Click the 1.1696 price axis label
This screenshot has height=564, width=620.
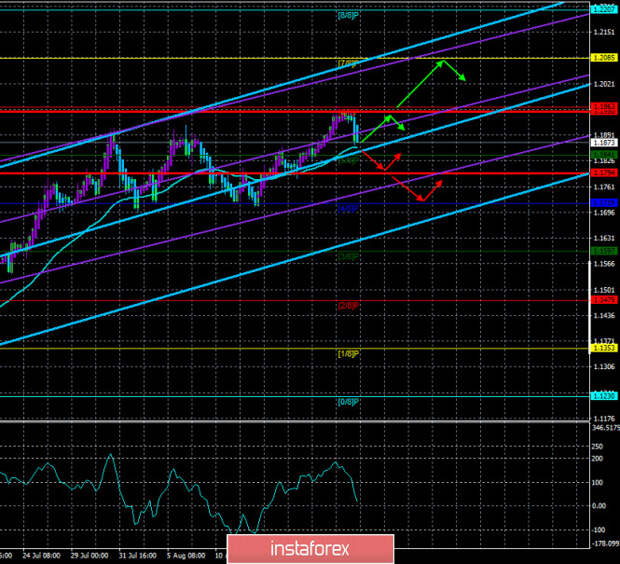(x=604, y=213)
